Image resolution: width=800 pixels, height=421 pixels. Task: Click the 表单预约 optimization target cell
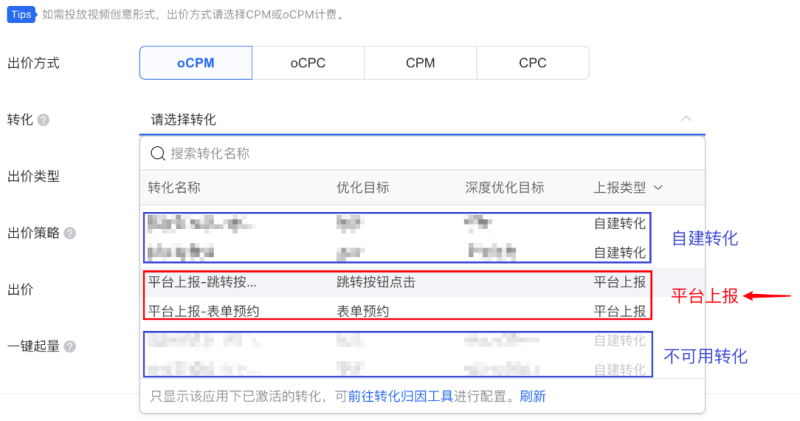[363, 311]
